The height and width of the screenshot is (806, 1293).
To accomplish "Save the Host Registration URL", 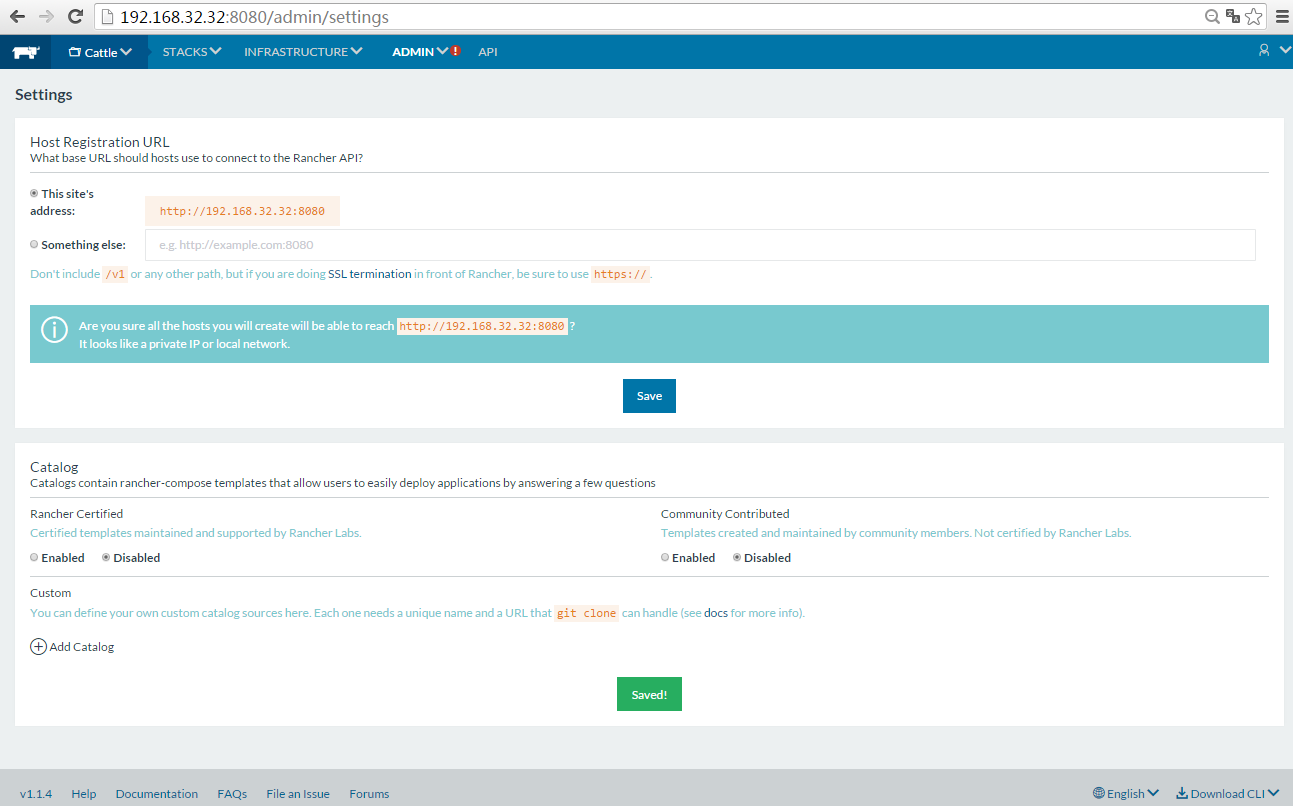I will (649, 396).
